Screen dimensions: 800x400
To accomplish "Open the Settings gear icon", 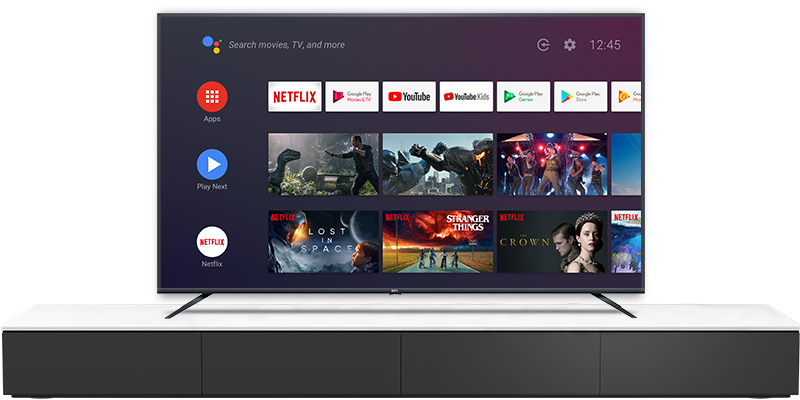I will click(x=569, y=45).
